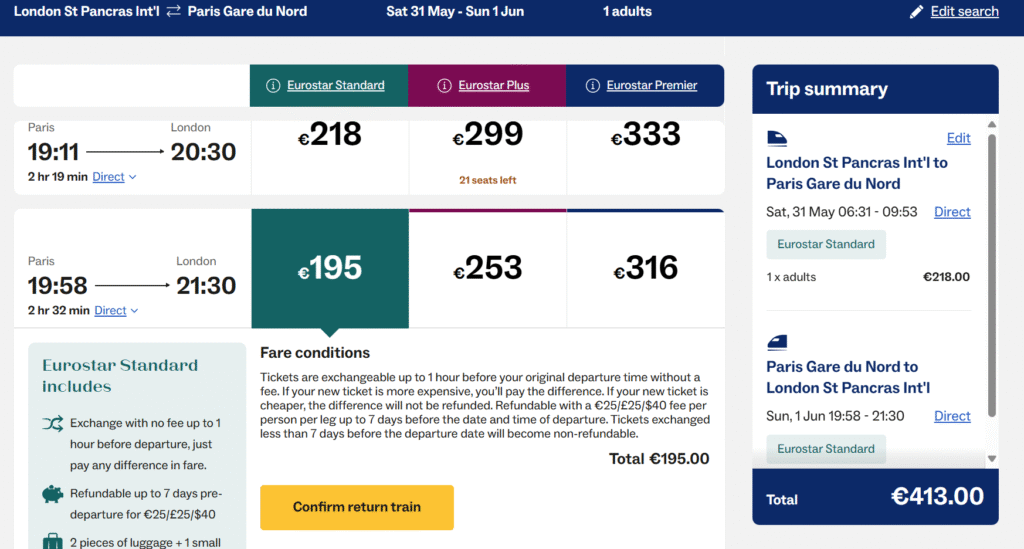Select the €195 Standard fare for 19:58
The image size is (1024, 549).
pos(330,268)
